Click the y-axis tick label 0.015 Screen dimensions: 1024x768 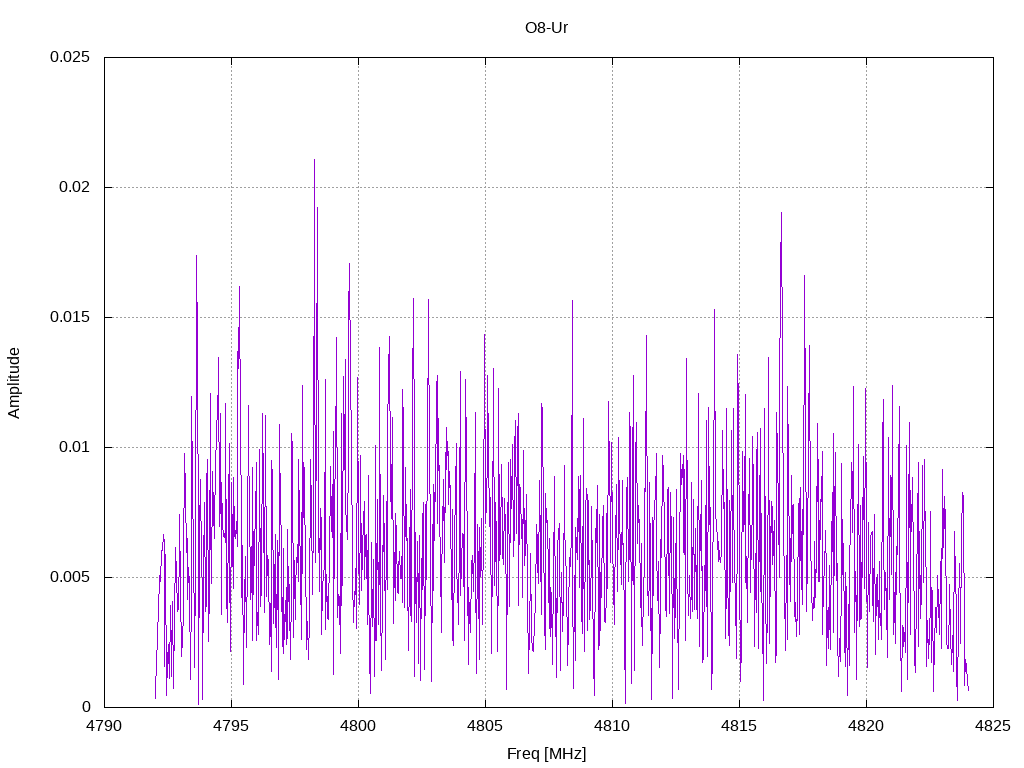(70, 317)
